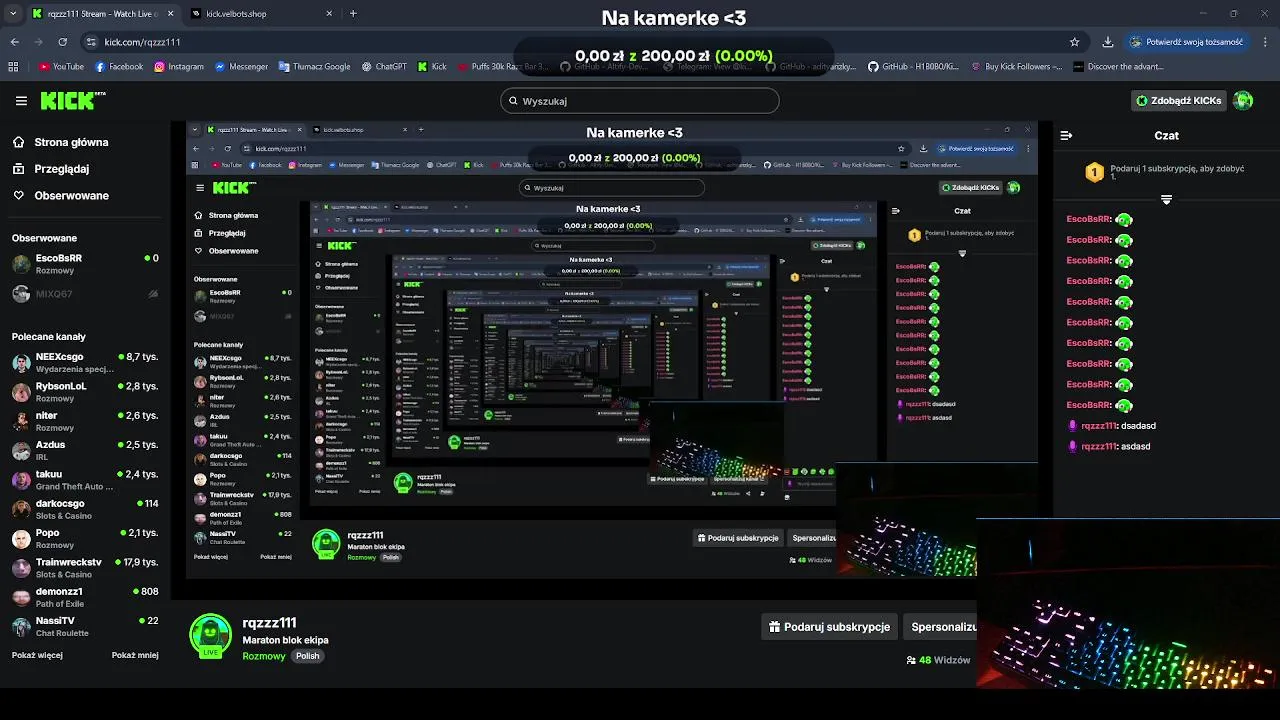Click the rqzzz111 streamer avatar with LIVE badge

[211, 636]
